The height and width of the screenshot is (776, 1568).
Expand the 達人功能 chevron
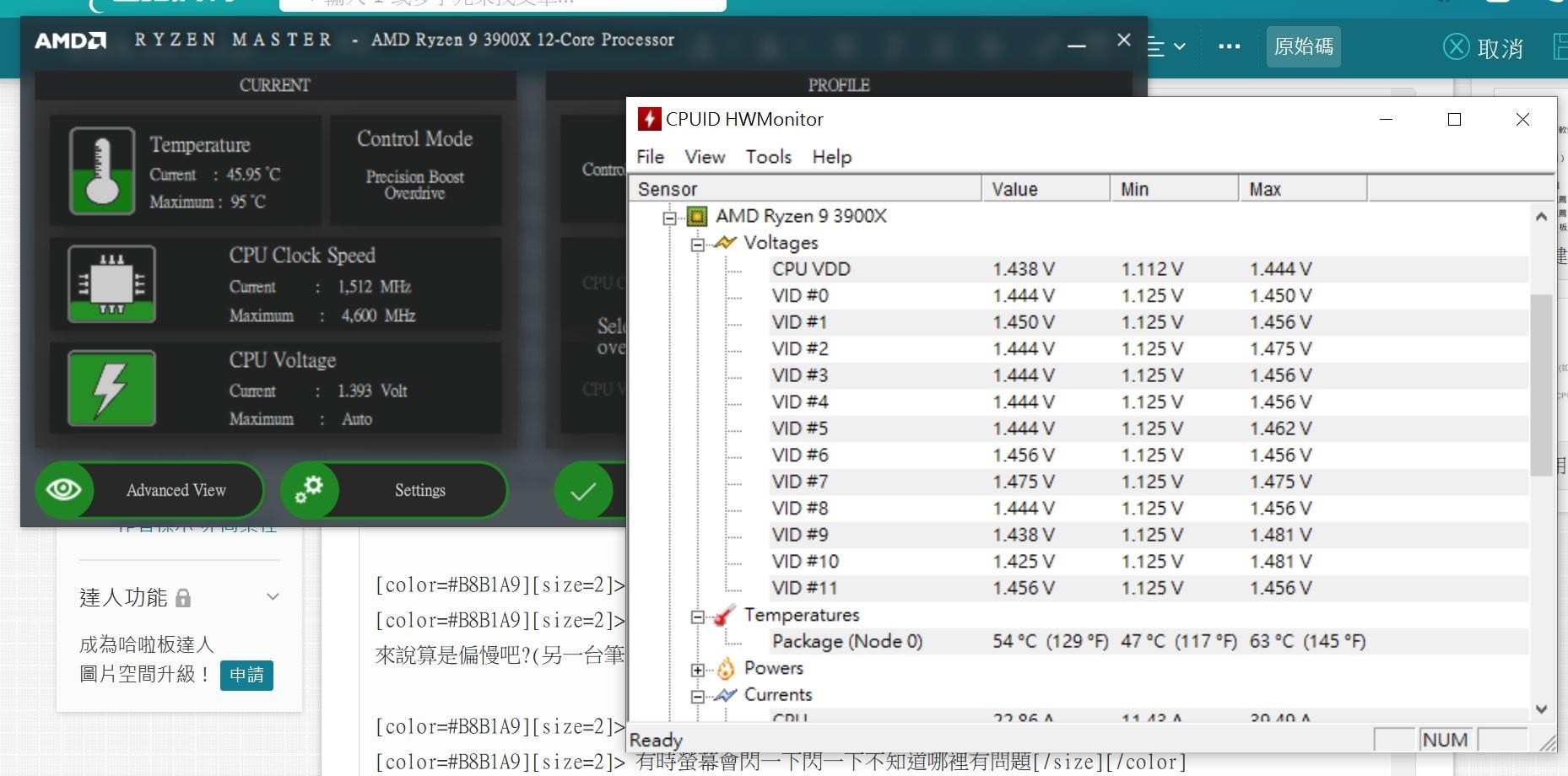click(273, 597)
